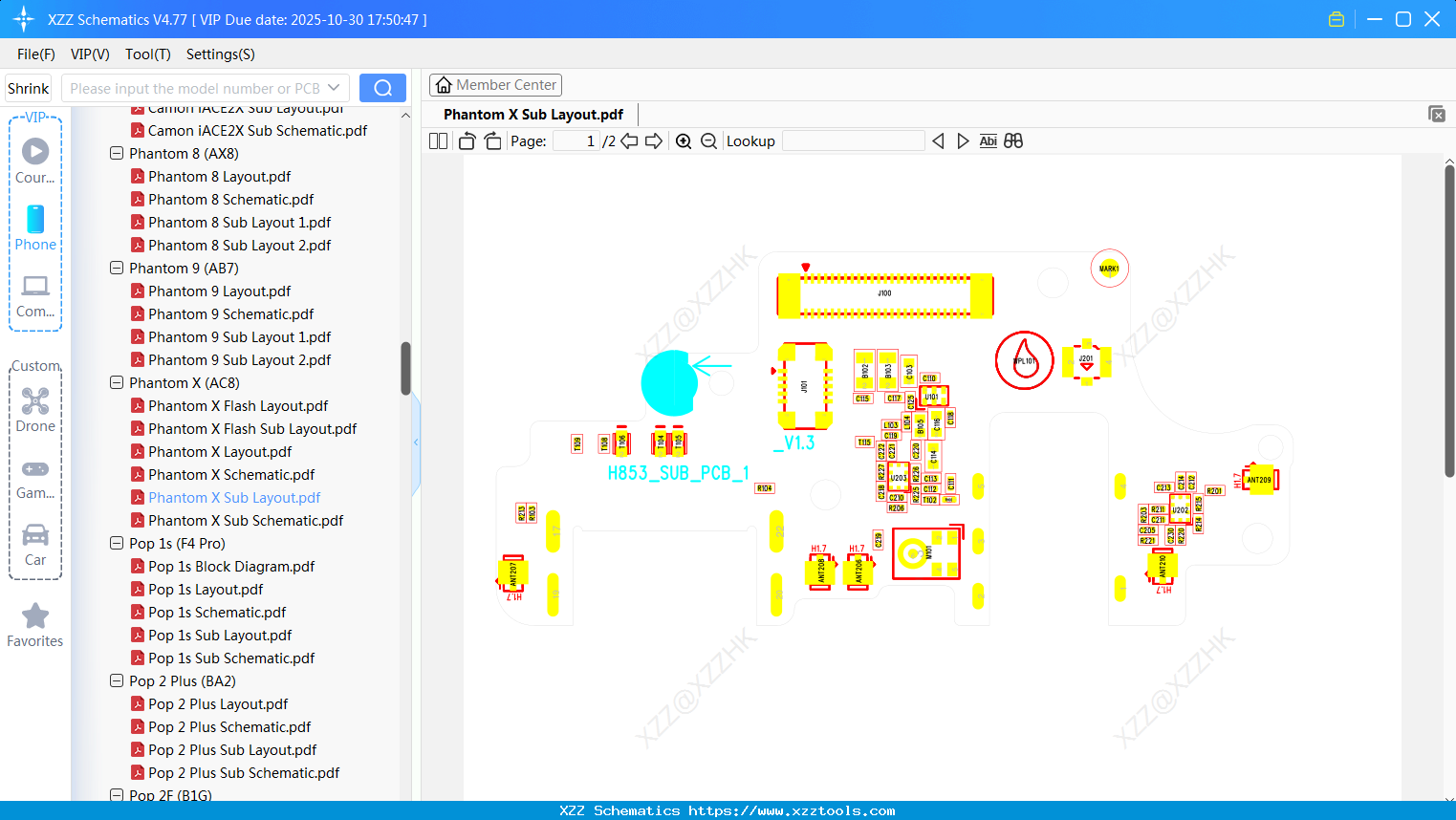Collapse the Pop 2F (B1G) folder
This screenshot has height=820, width=1456.
click(117, 795)
